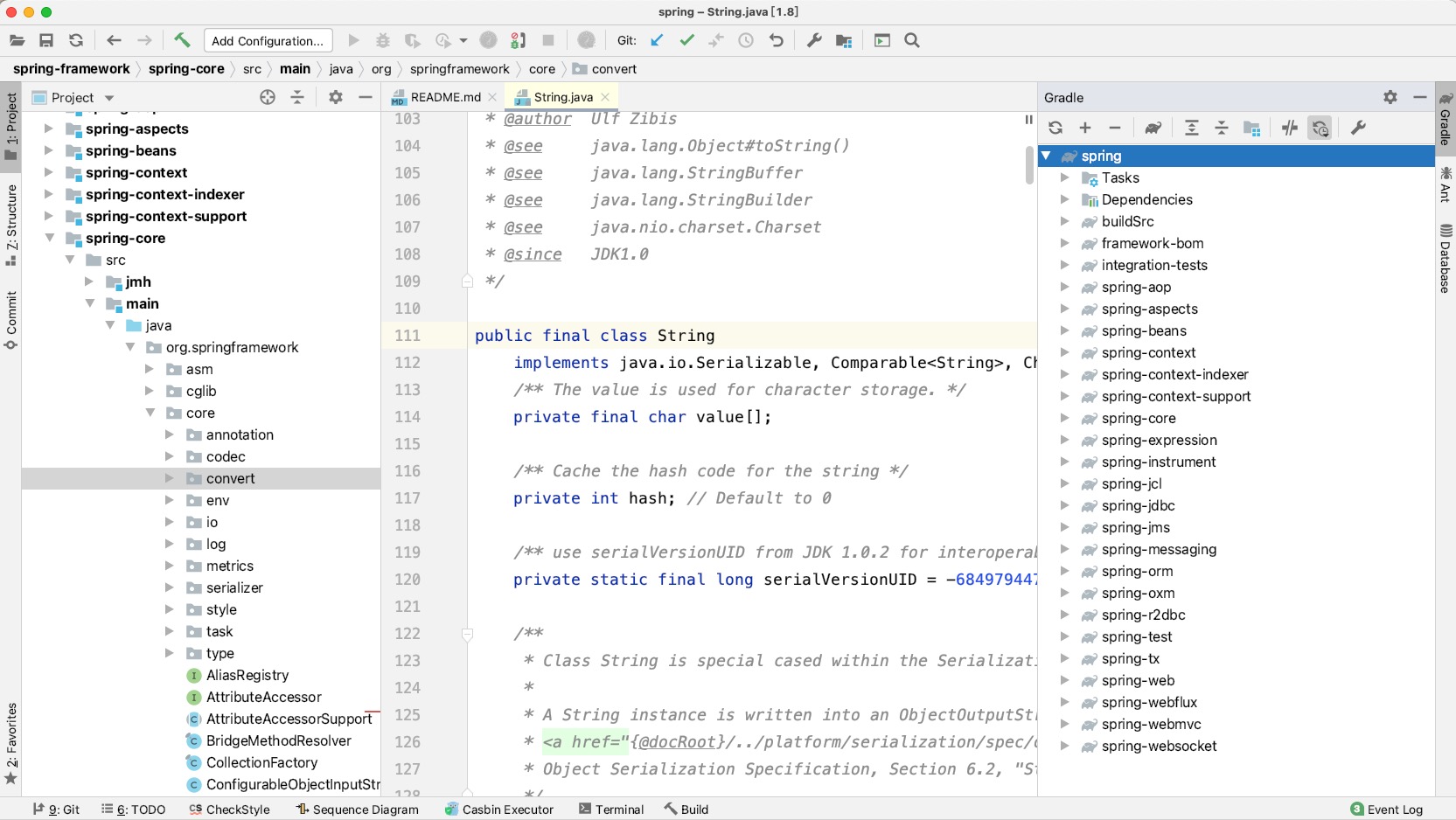Toggle Gradle offline mode
Screen dimensions: 1456x820
click(x=1290, y=128)
